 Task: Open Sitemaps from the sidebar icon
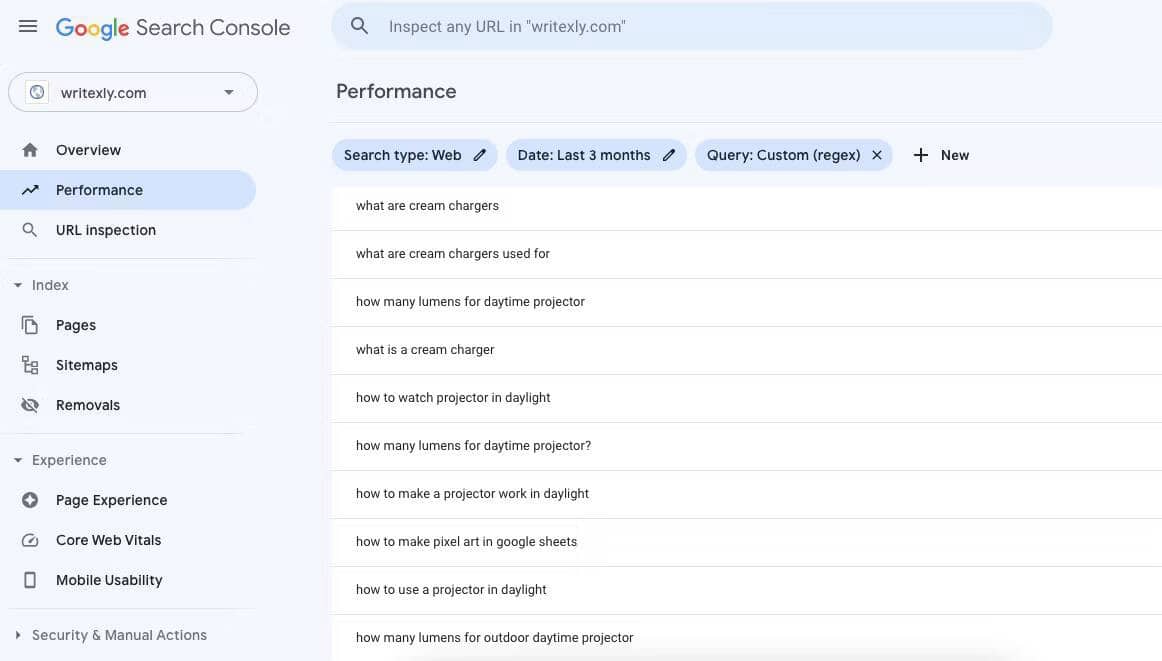pos(30,364)
